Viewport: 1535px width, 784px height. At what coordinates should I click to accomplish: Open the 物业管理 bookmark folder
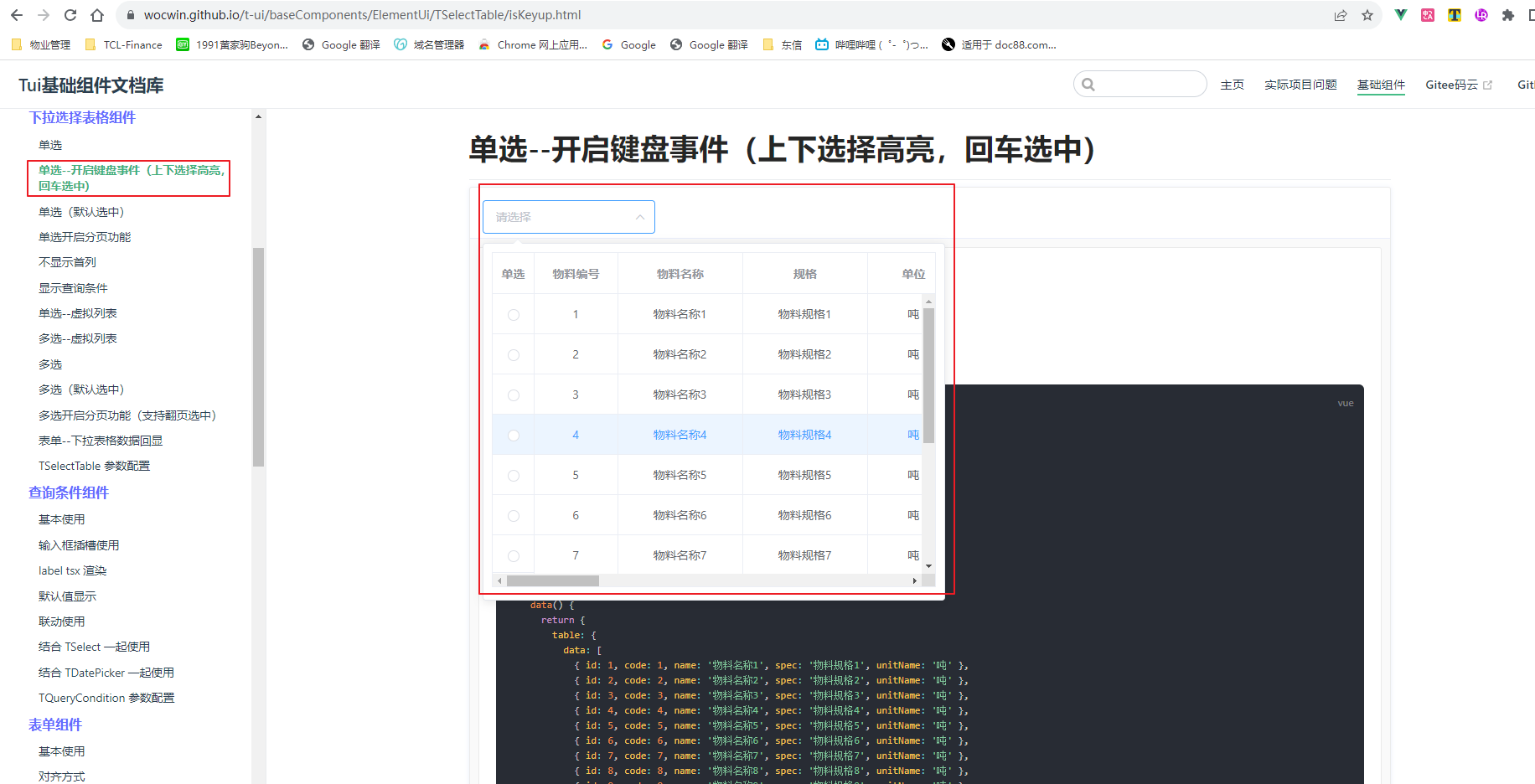[41, 45]
